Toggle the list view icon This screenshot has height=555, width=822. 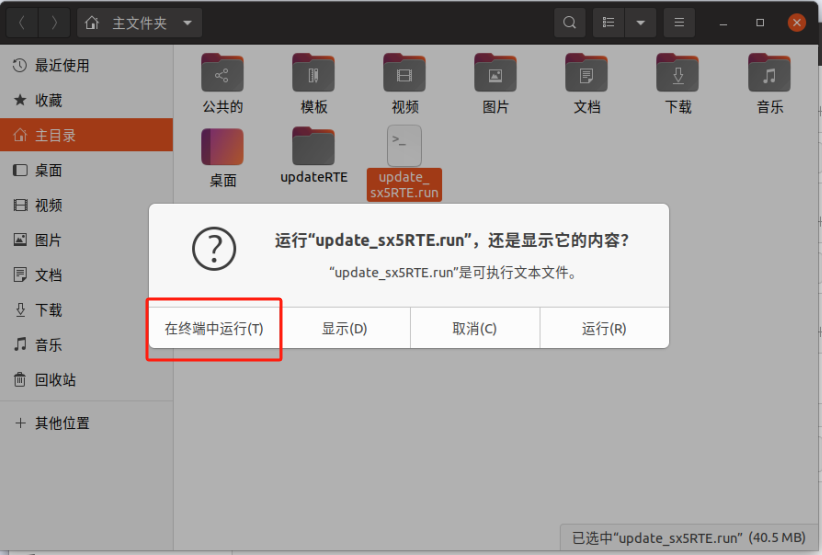(x=609, y=22)
